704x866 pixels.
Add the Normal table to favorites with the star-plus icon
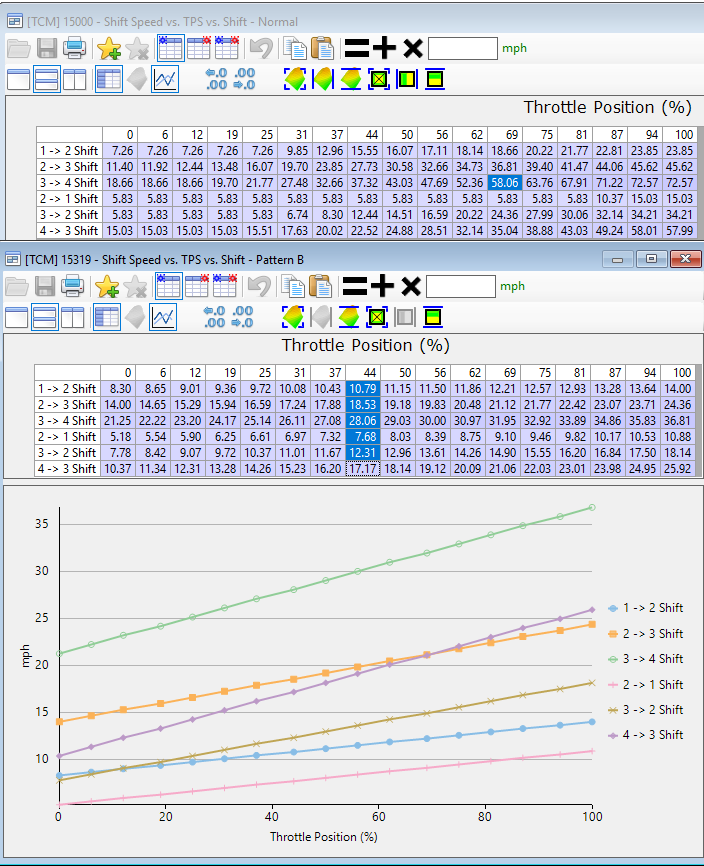pos(109,49)
